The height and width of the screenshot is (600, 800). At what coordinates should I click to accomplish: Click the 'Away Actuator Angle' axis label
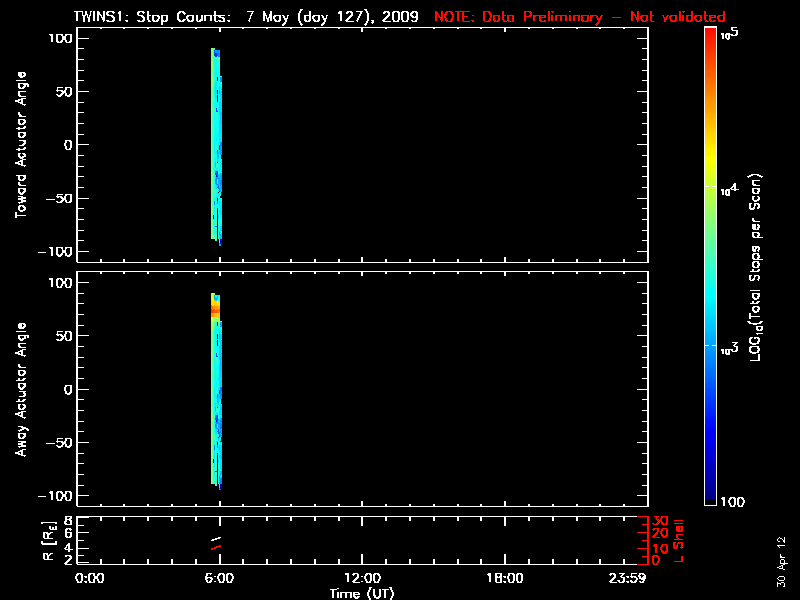tap(19, 390)
